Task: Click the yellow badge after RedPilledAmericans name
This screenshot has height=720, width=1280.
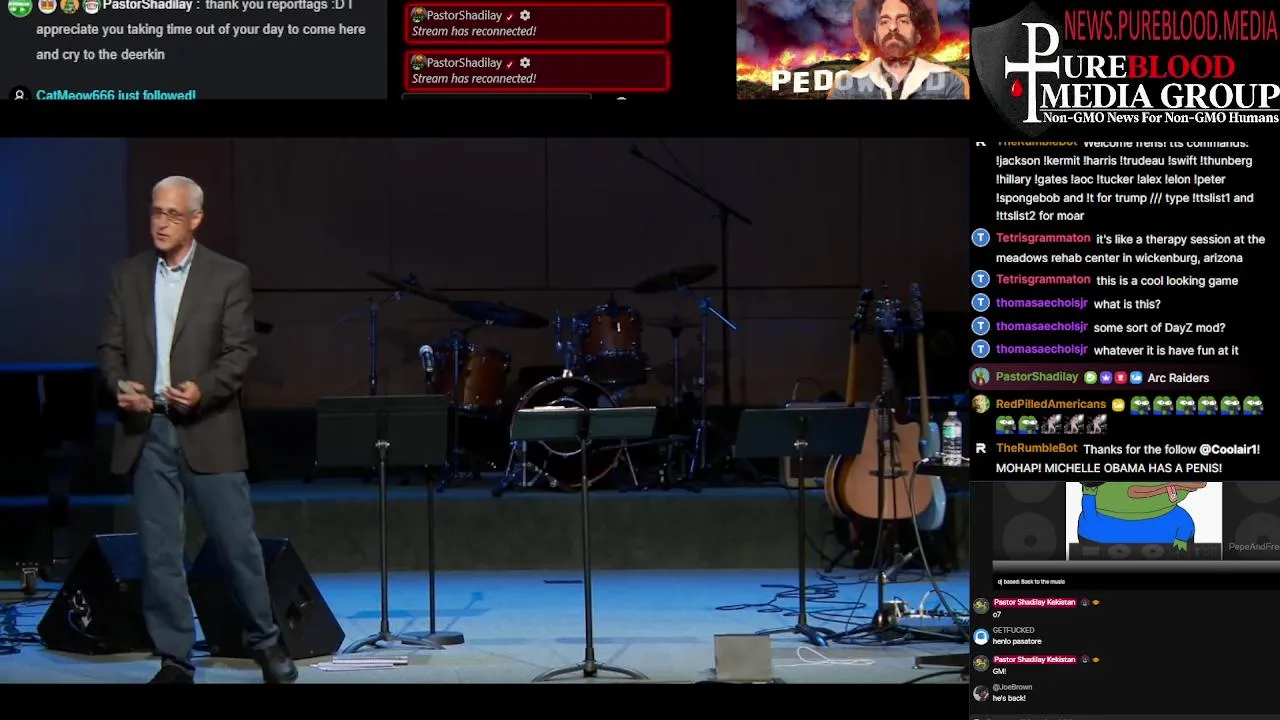Action: tap(1118, 405)
